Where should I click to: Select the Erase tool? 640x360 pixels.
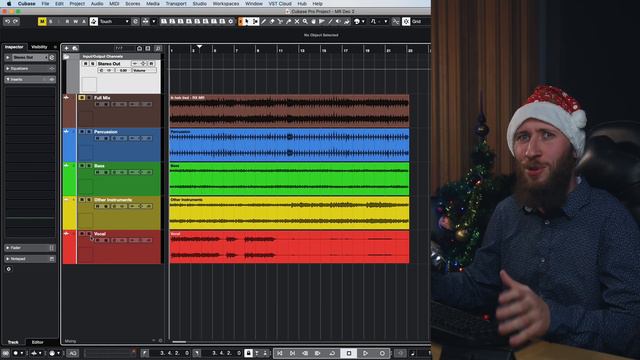click(272, 21)
